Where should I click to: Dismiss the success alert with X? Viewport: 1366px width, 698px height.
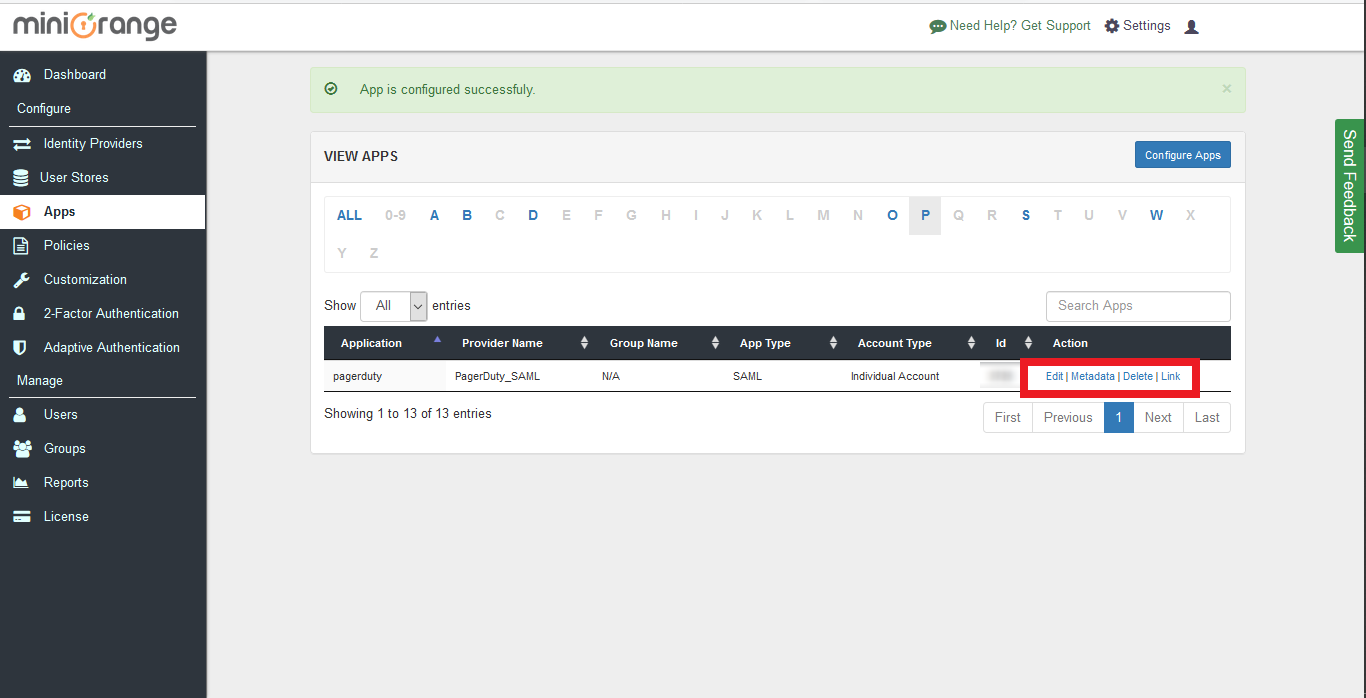[1227, 89]
